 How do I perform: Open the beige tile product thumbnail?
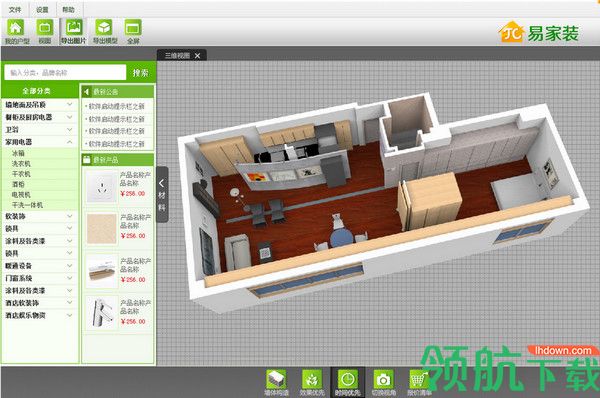tap(102, 229)
